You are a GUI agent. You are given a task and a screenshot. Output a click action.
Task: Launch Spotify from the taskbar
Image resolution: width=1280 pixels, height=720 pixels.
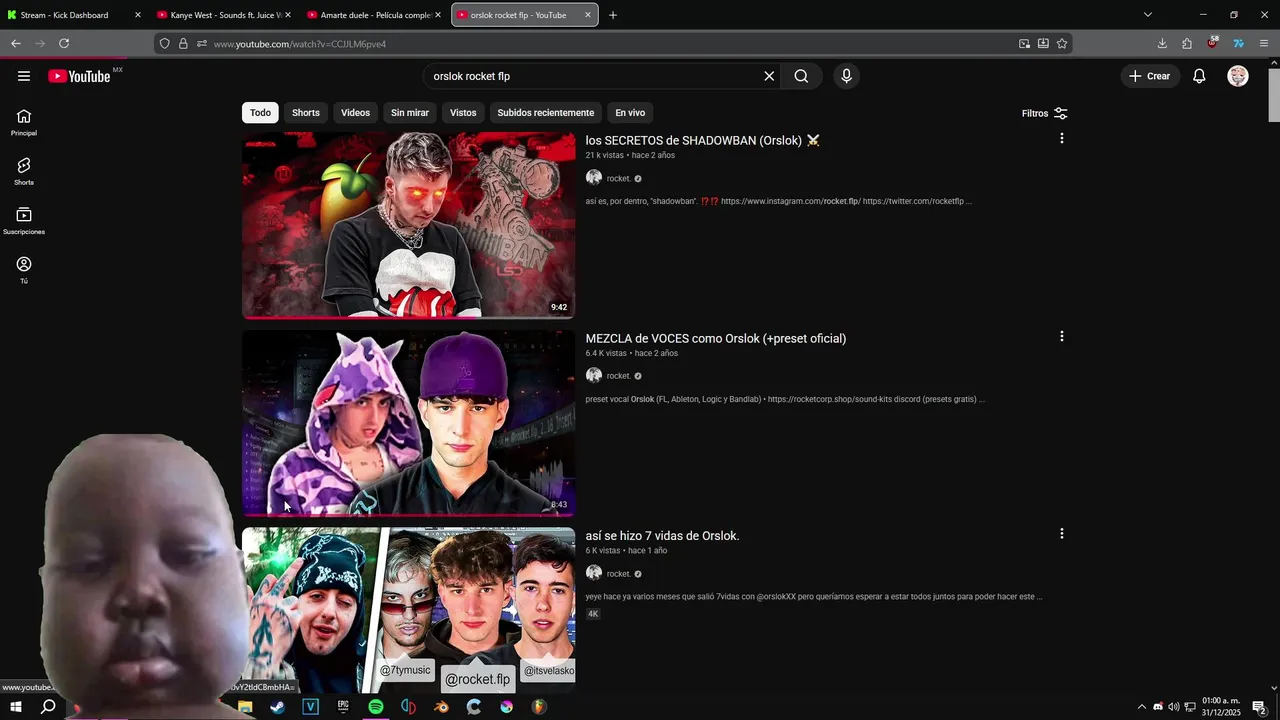376,707
